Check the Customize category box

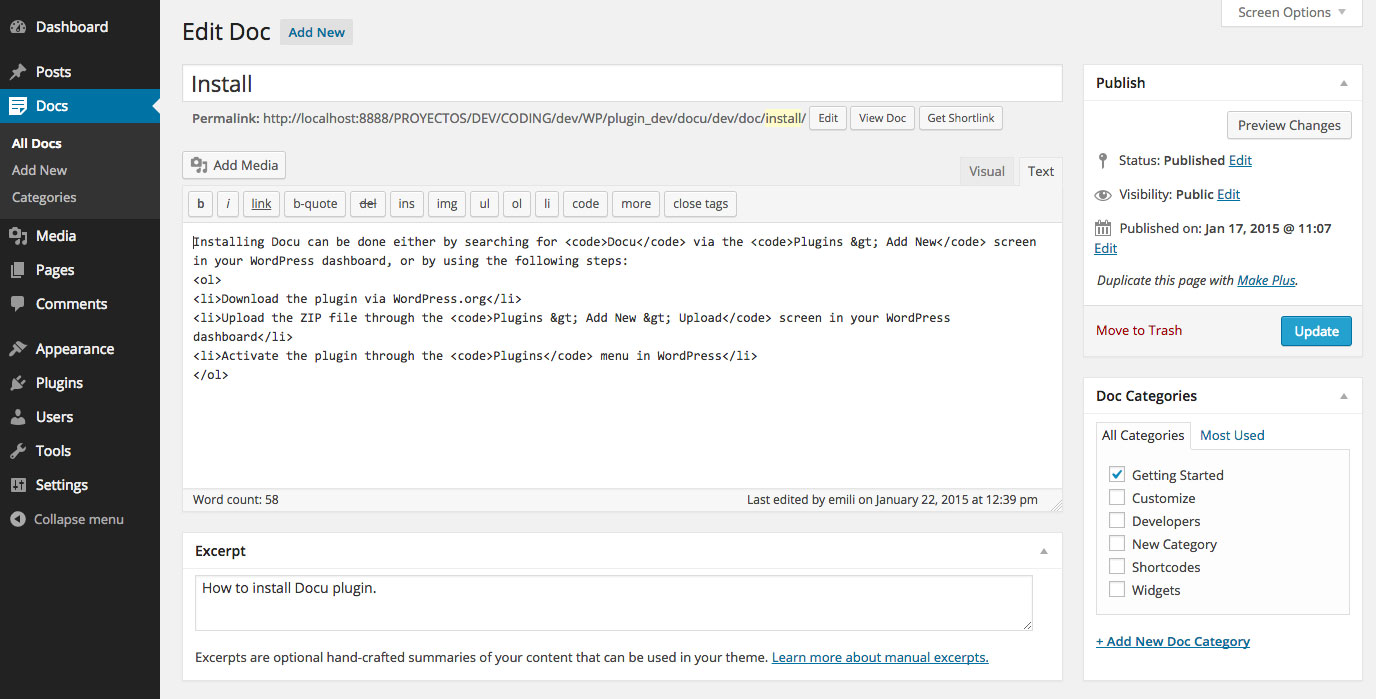1117,497
